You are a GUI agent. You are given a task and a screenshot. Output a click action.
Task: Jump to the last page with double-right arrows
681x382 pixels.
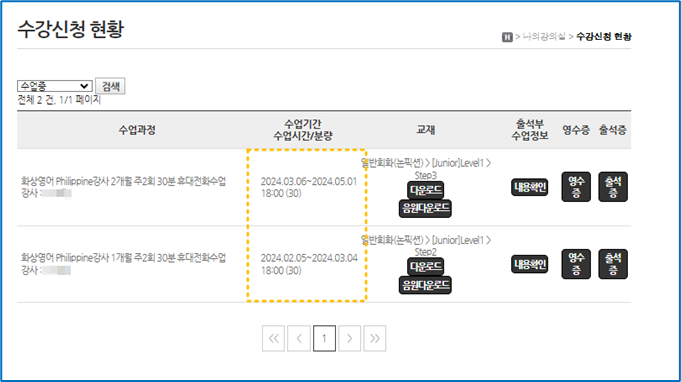(374, 338)
